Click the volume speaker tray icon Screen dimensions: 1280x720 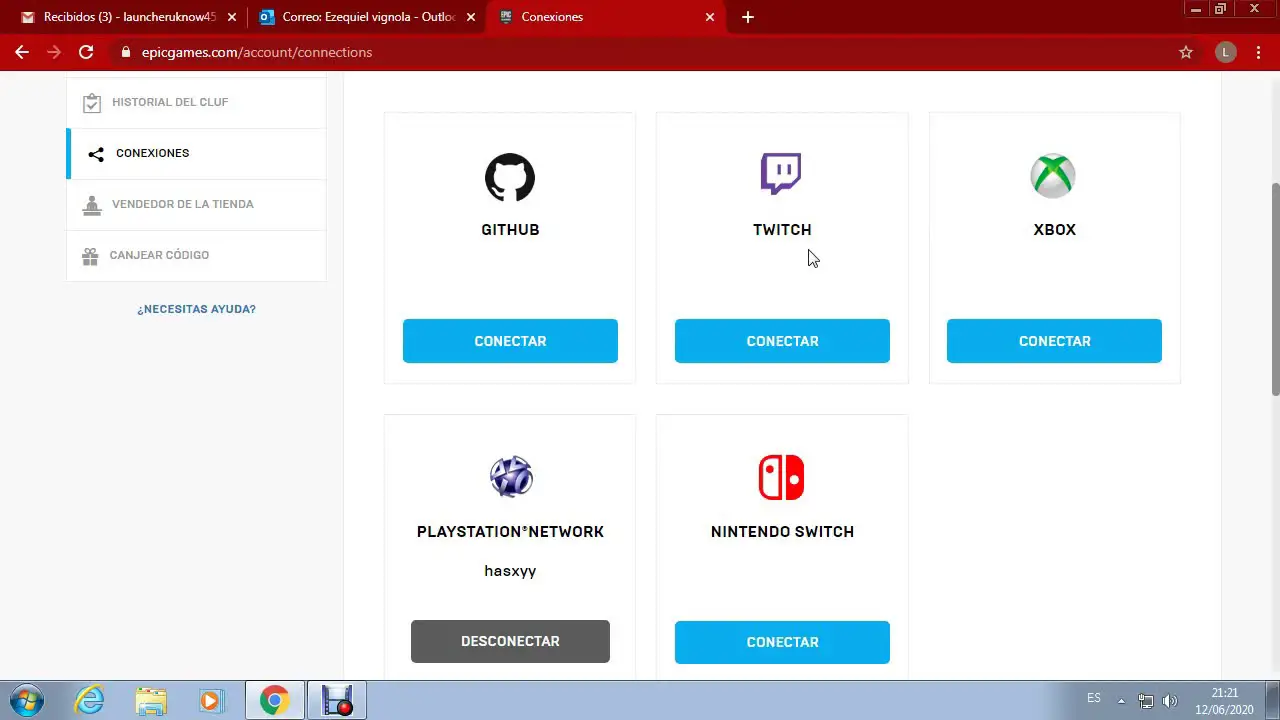pos(1170,701)
